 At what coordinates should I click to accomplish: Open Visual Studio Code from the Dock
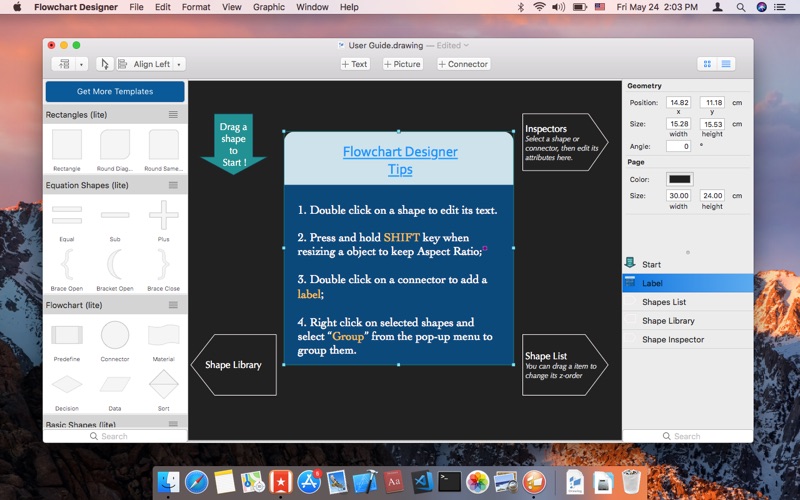point(422,482)
